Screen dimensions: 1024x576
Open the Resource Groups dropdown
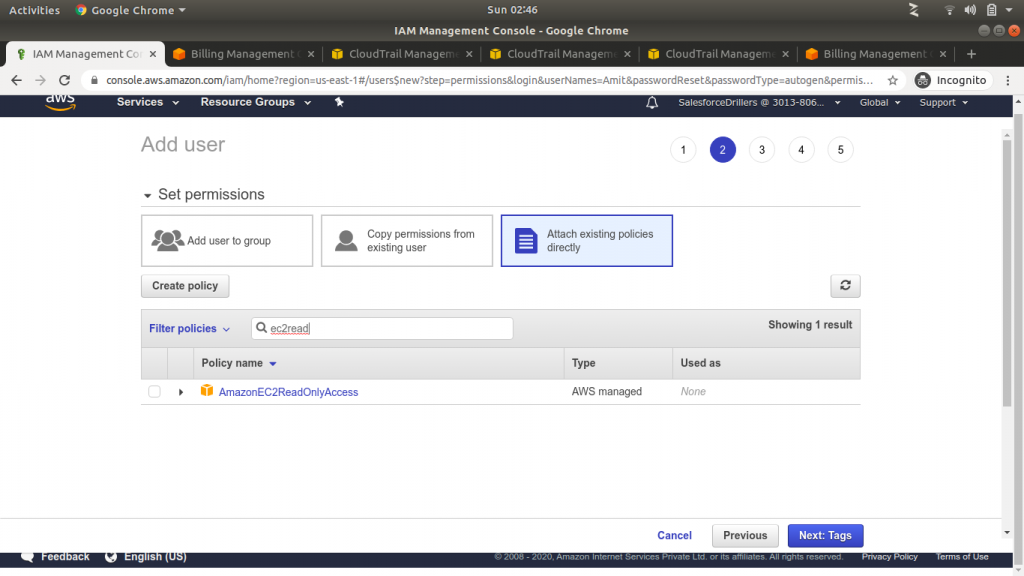255,103
